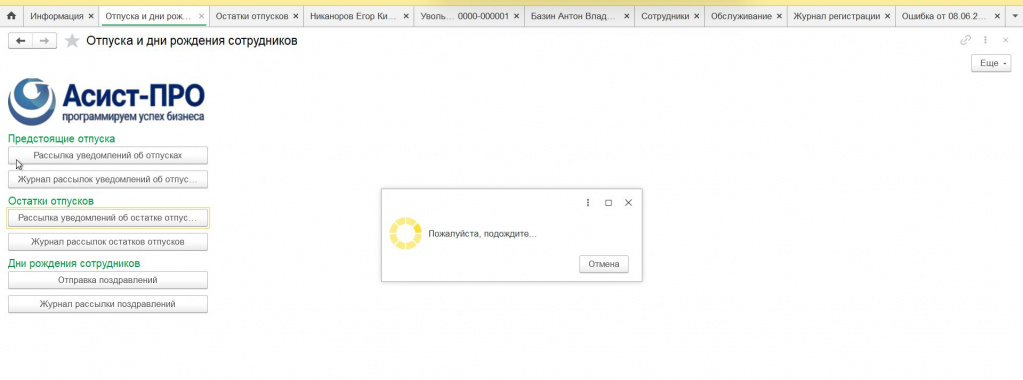Close the Отпуска и дни рождения tab
Viewport: 1023px width, 380px height.
point(201,16)
